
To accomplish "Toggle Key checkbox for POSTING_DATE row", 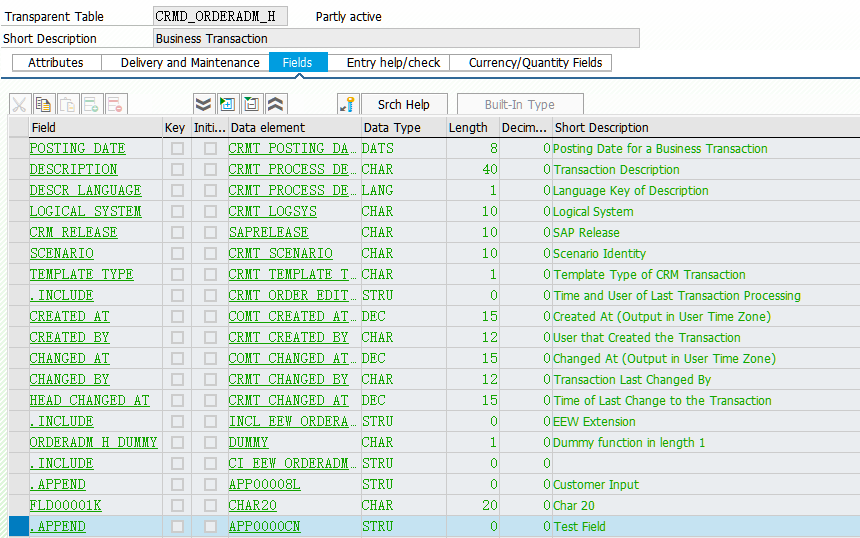I will tap(177, 148).
